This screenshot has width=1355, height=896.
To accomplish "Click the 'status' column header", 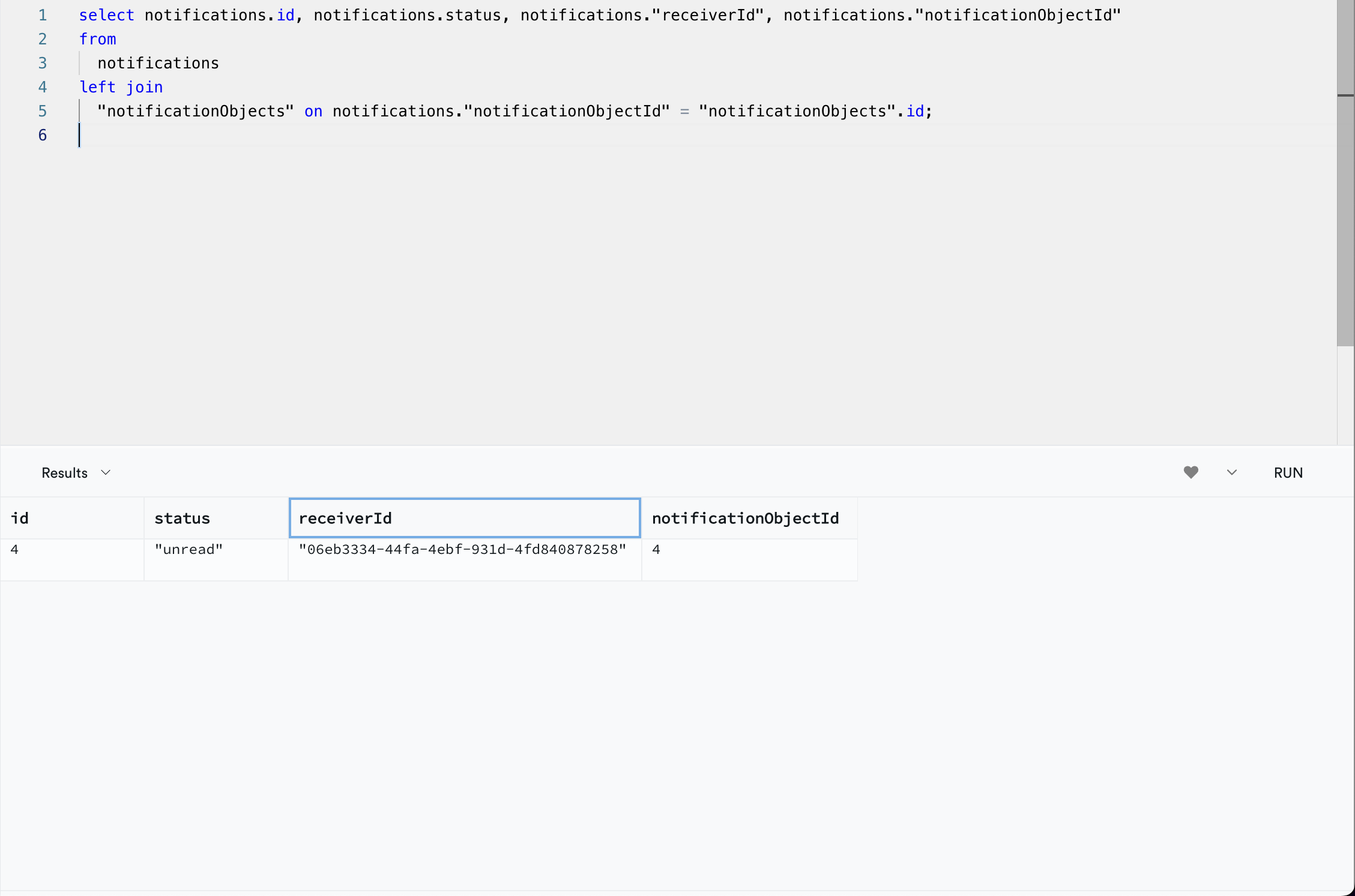I will [182, 517].
